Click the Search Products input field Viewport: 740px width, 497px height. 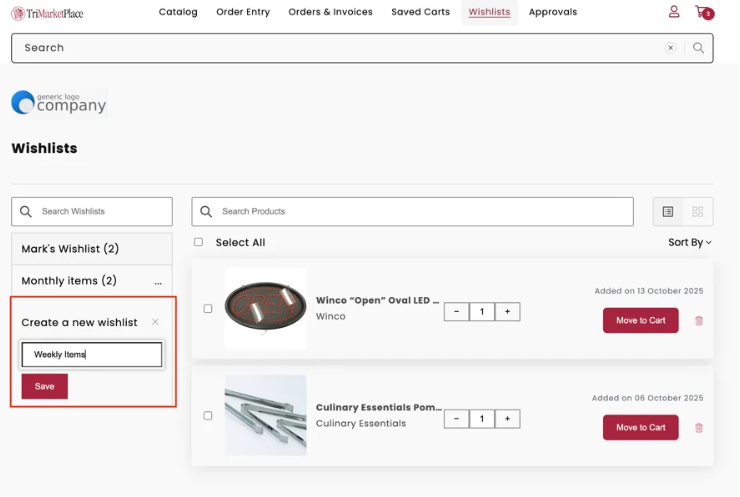click(420, 212)
